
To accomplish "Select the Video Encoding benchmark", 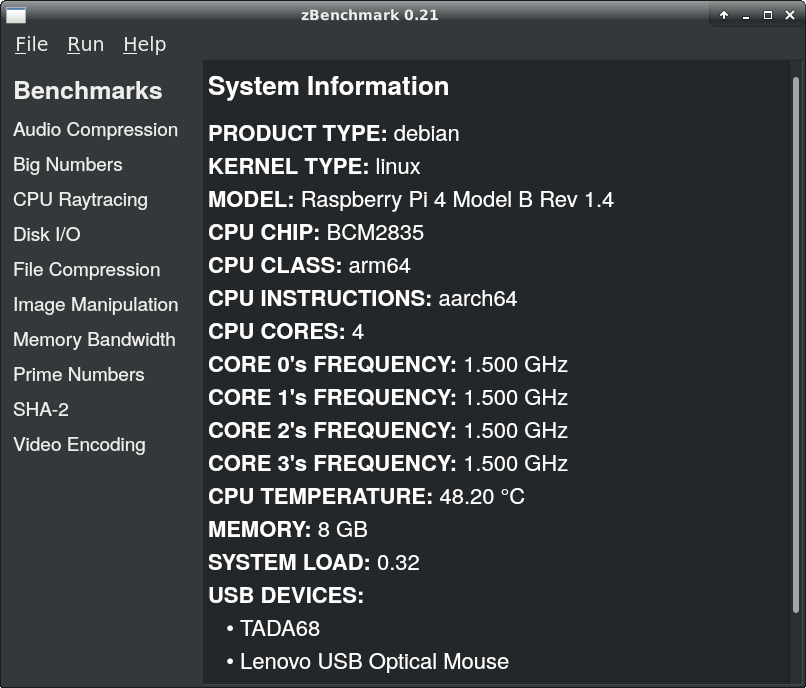I will [79, 444].
